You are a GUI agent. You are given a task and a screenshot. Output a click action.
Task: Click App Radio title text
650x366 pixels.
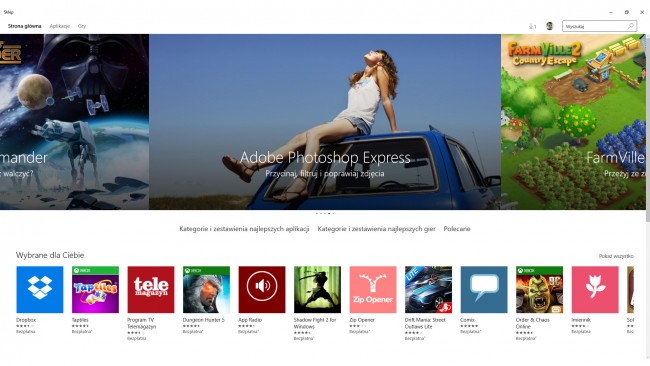coord(250,320)
